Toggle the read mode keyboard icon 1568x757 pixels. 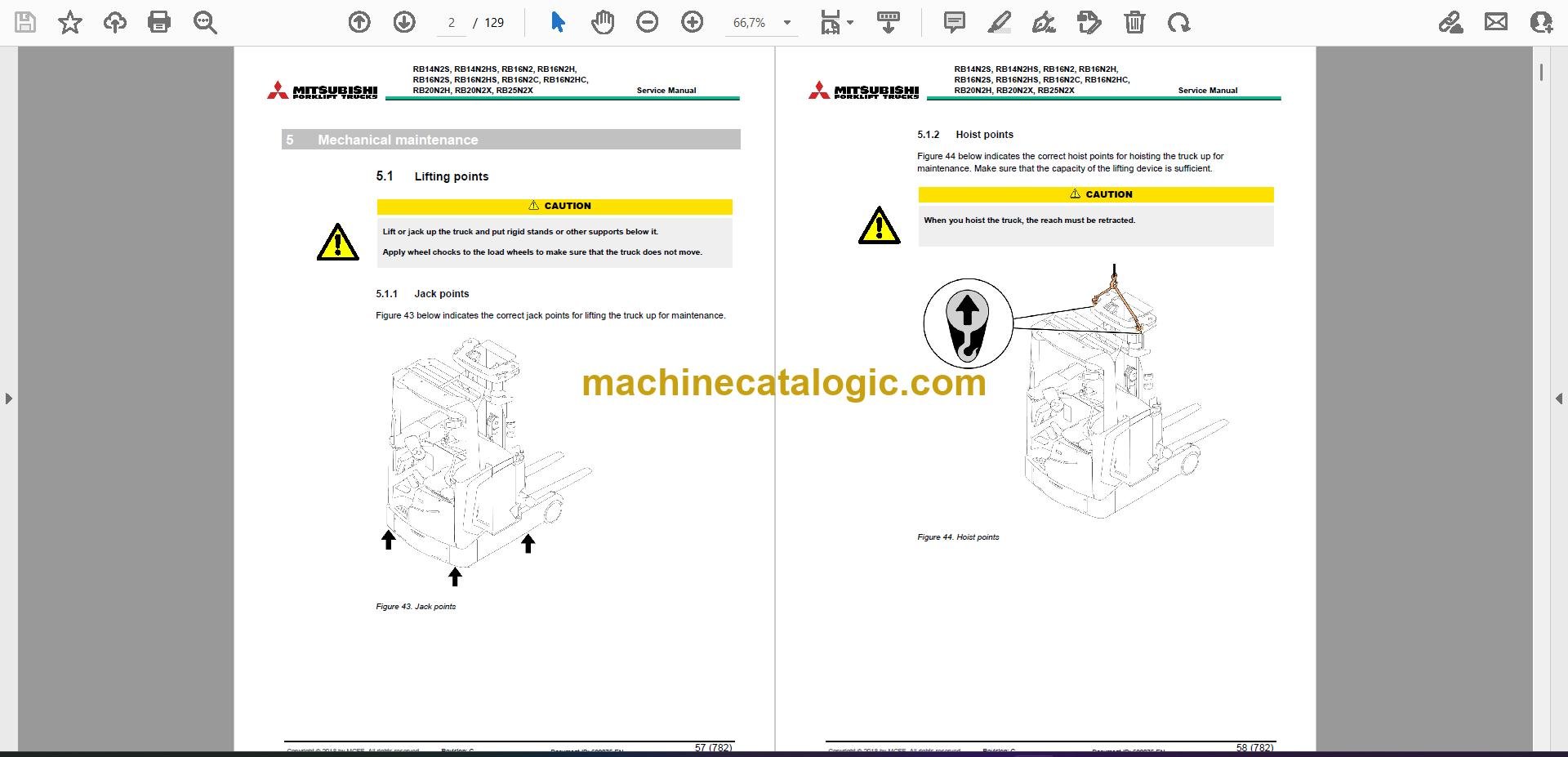(x=889, y=22)
